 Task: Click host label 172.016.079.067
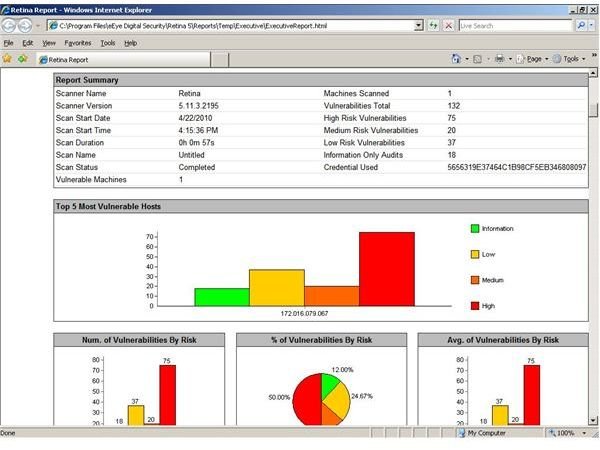[x=304, y=313]
